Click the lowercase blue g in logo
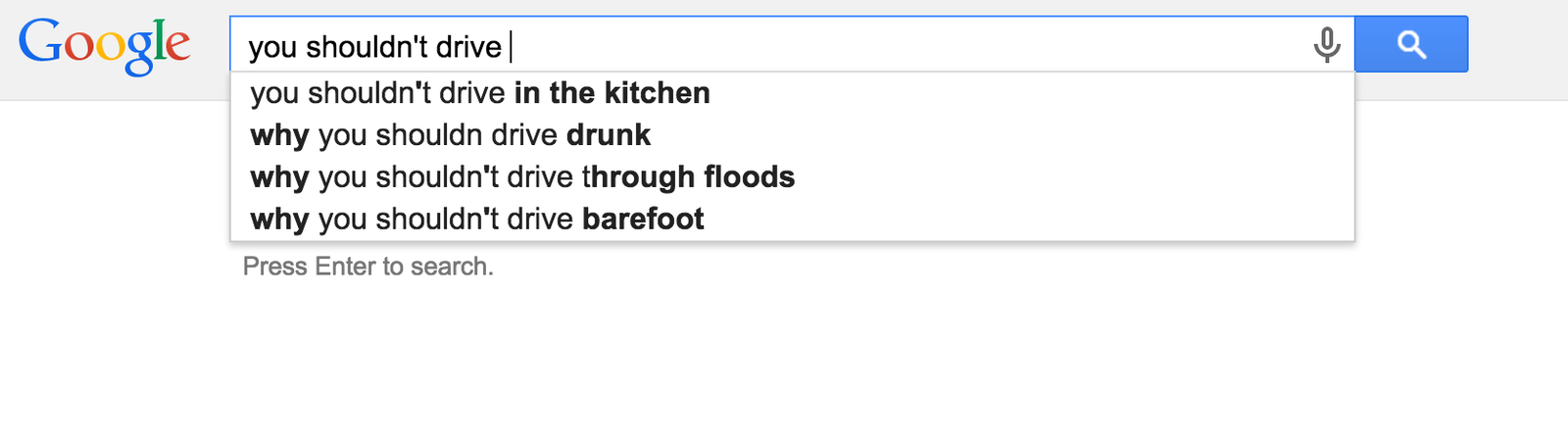The height and width of the screenshot is (443, 1568). [x=138, y=51]
